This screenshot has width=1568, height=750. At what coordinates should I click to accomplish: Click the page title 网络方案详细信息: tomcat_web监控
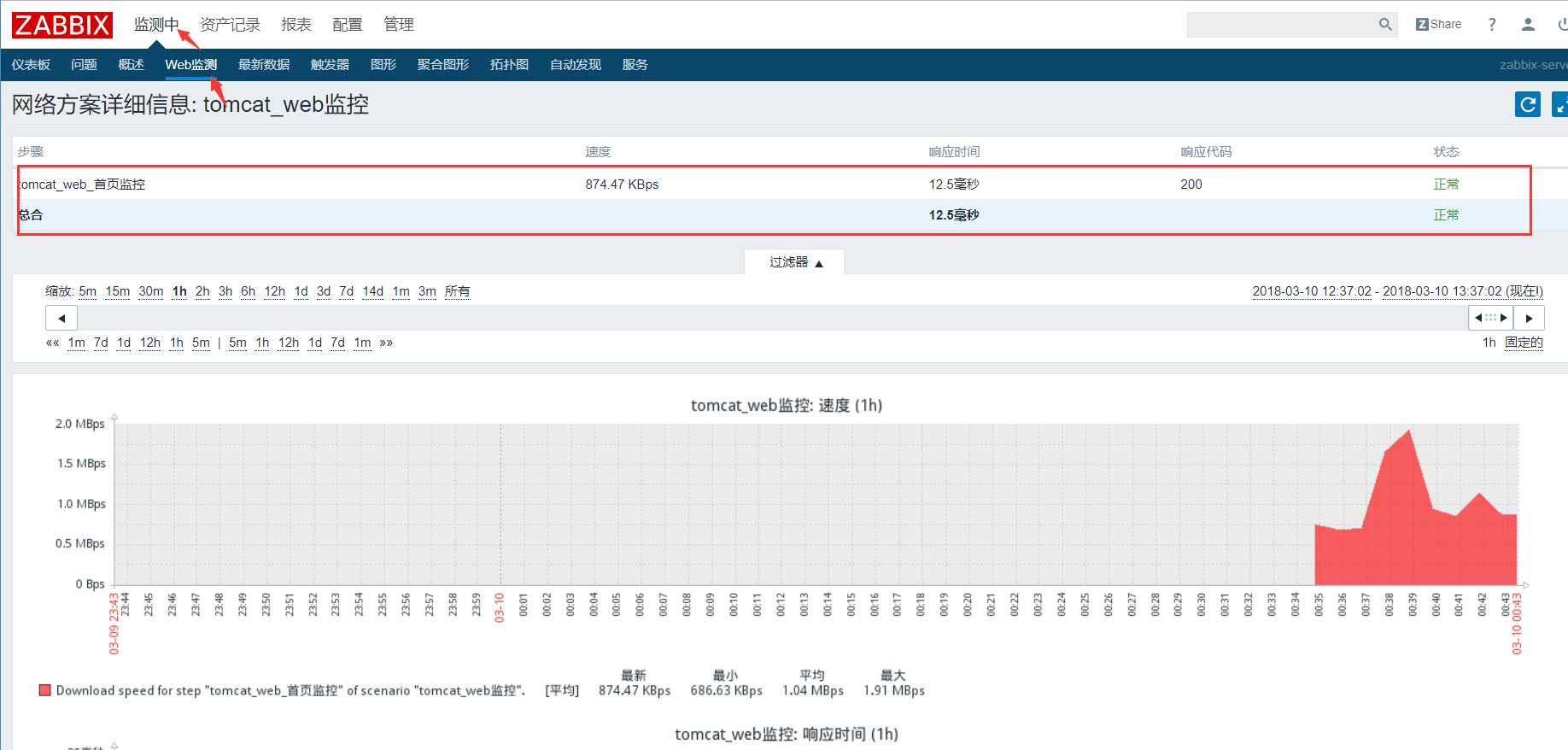pyautogui.click(x=190, y=104)
